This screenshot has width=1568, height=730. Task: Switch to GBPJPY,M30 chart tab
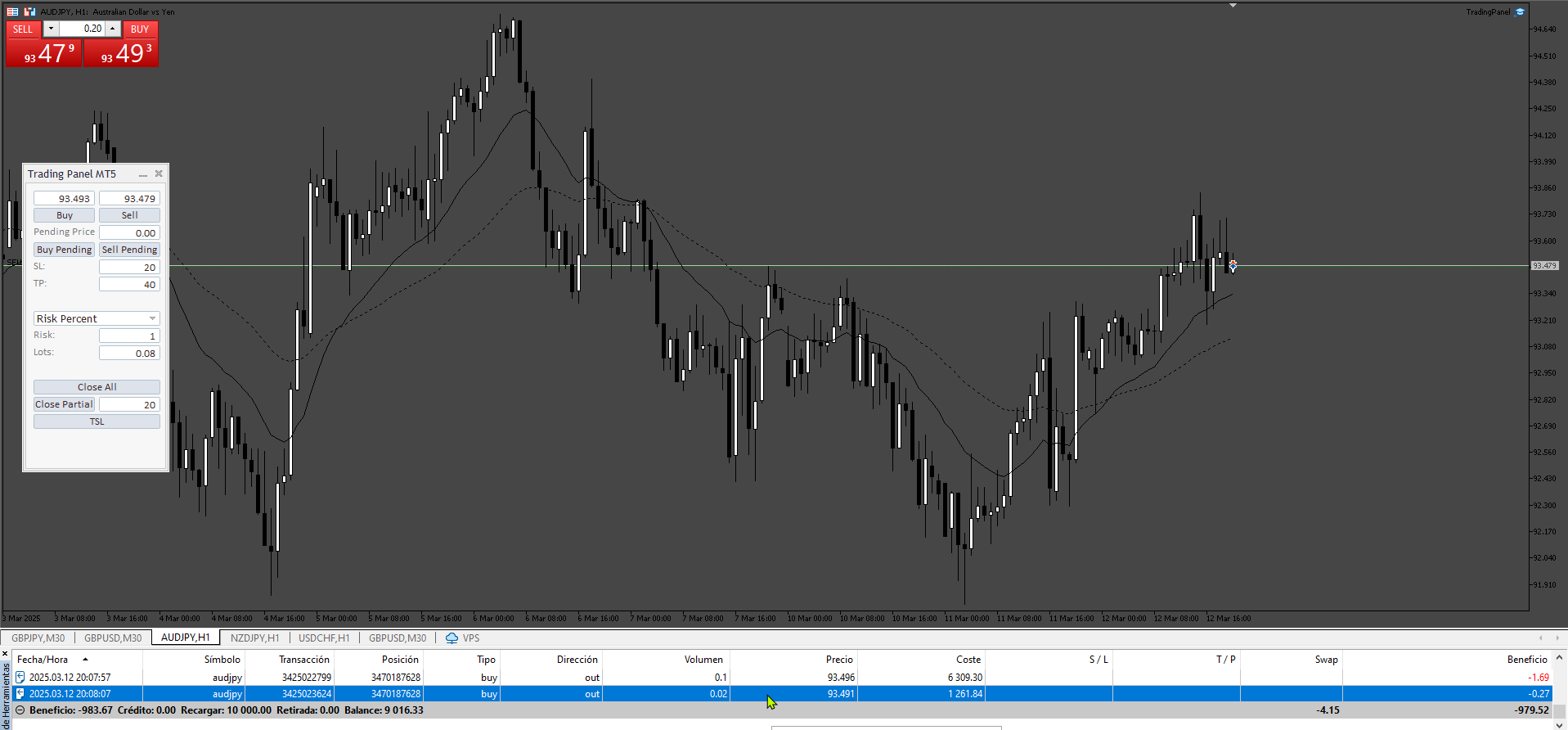coord(38,638)
